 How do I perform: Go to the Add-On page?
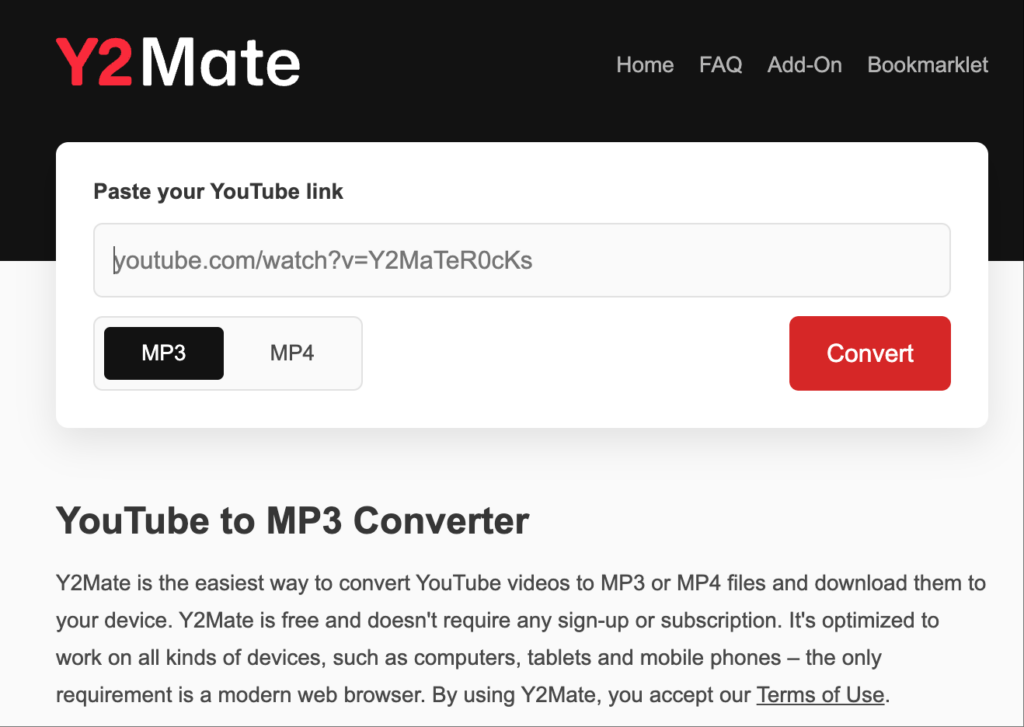pyautogui.click(x=804, y=65)
